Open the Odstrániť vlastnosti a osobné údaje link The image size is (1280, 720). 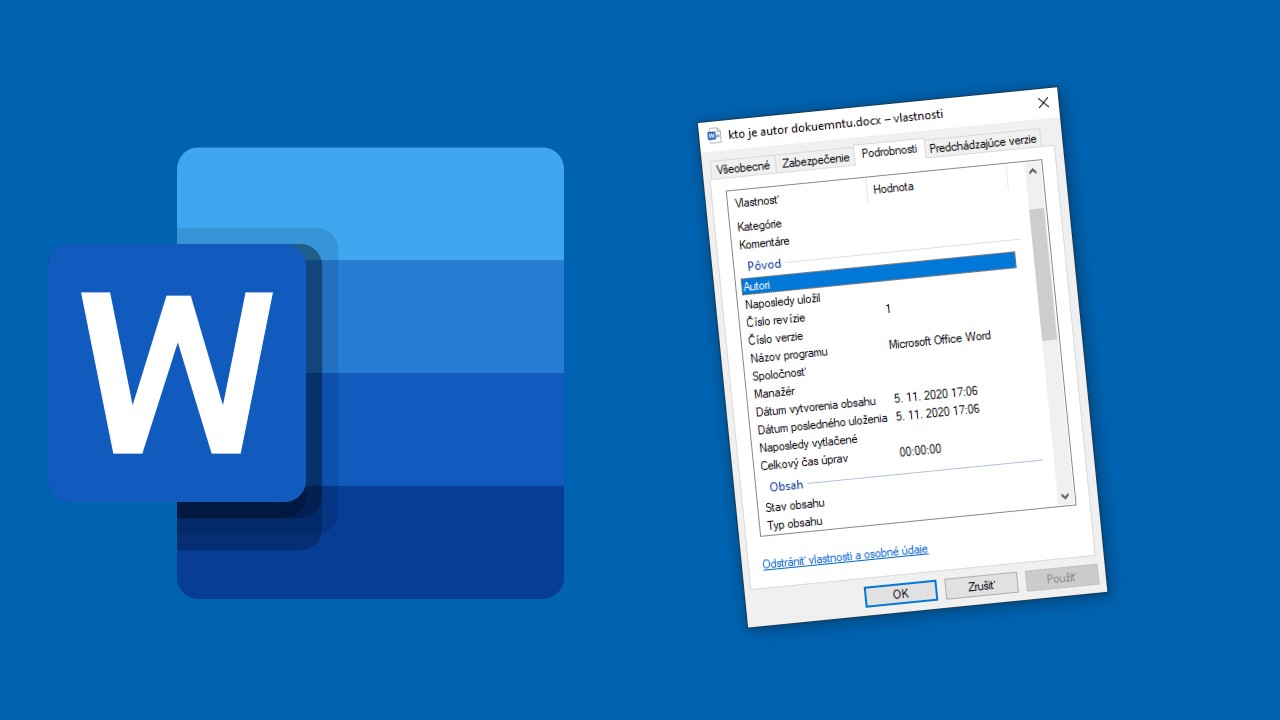pos(845,556)
